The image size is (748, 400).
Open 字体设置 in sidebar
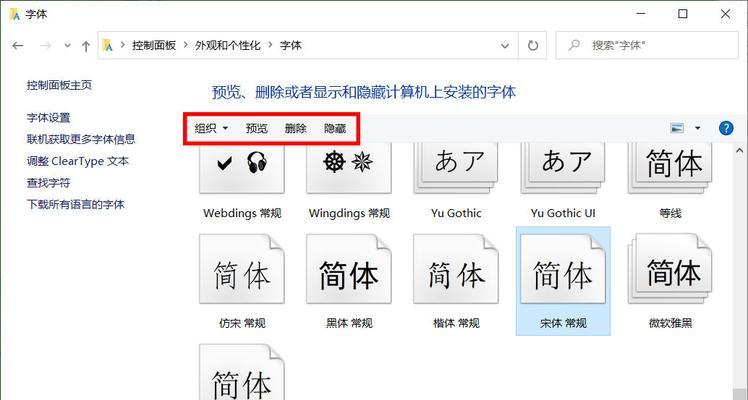point(49,118)
